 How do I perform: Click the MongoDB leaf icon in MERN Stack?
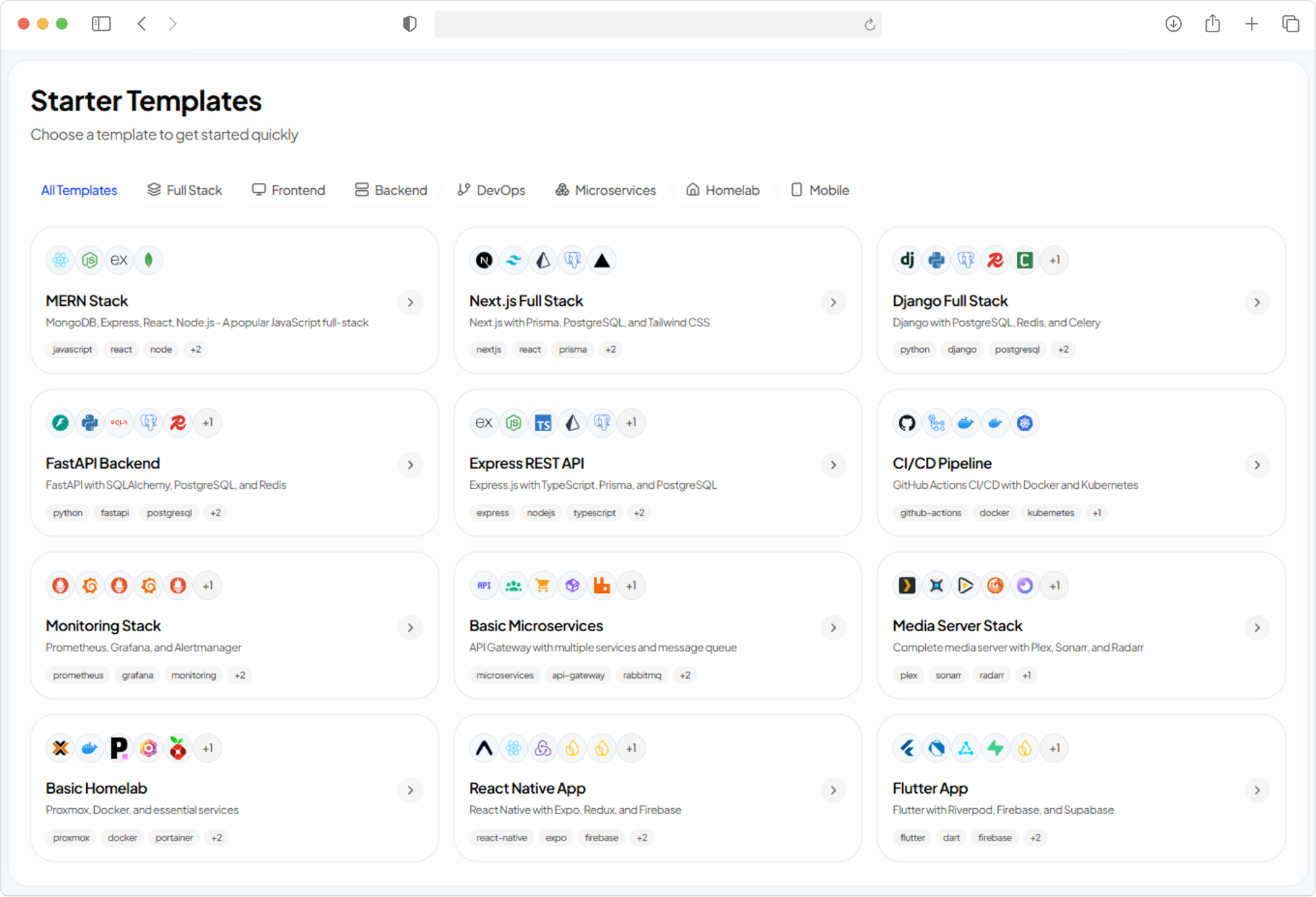tap(149, 260)
